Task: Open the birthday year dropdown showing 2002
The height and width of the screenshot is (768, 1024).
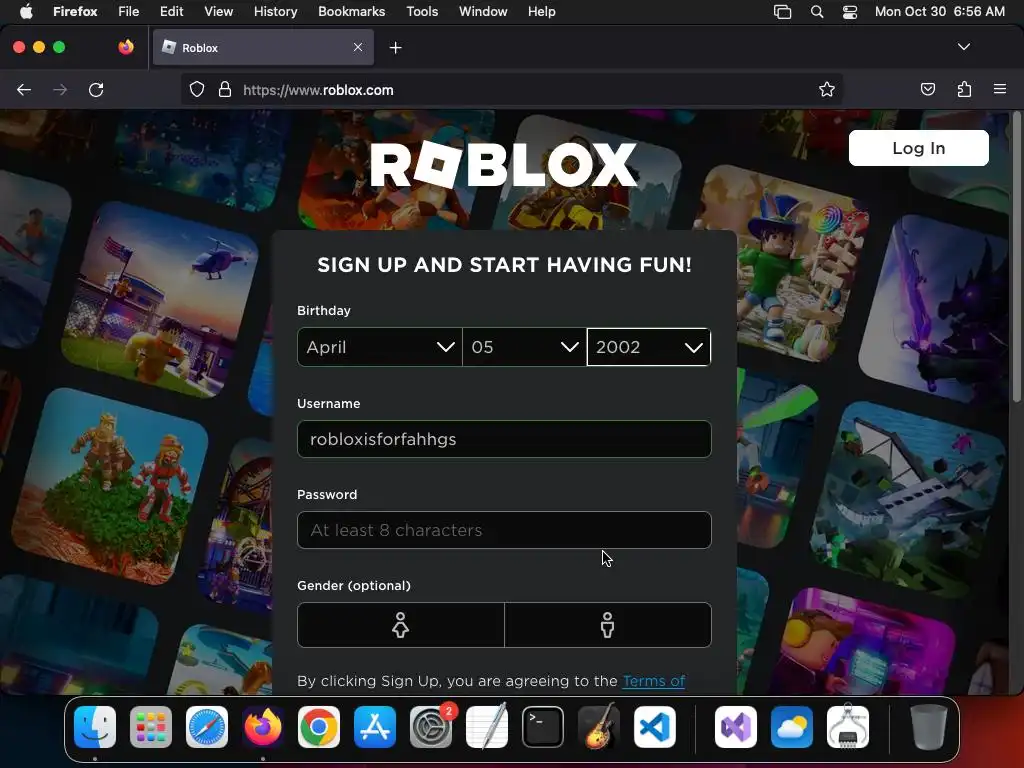Action: click(648, 347)
